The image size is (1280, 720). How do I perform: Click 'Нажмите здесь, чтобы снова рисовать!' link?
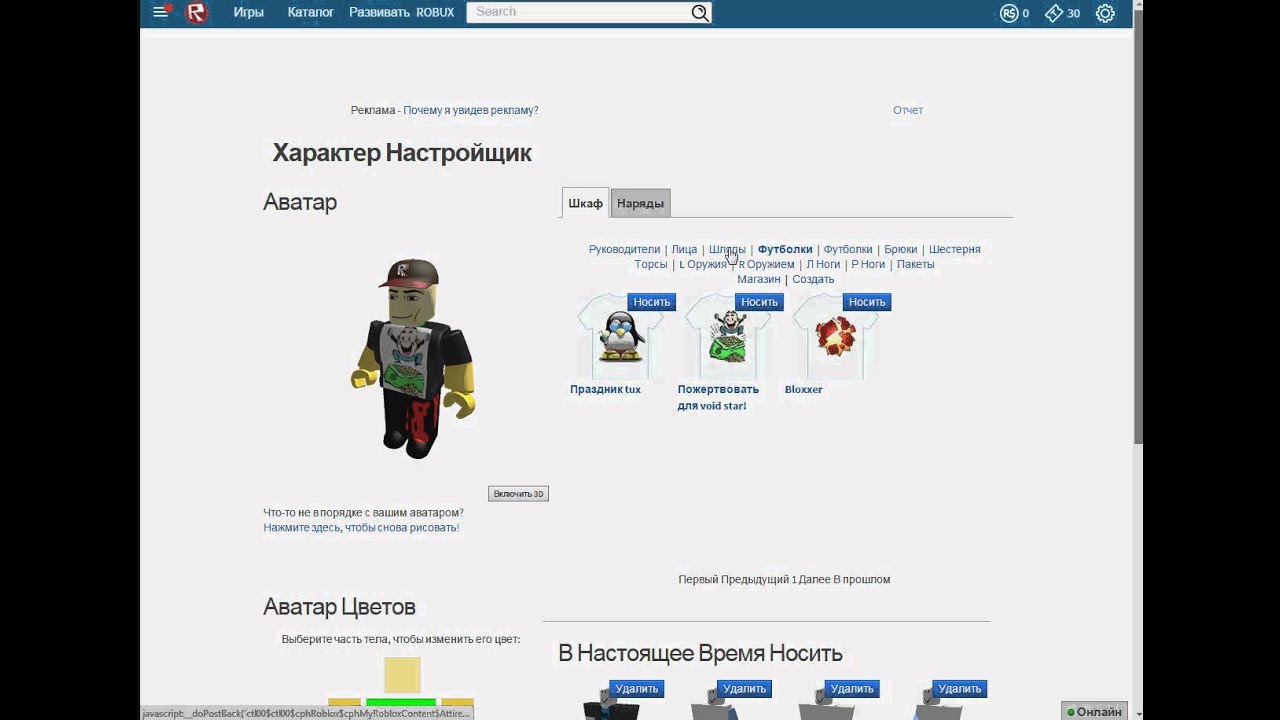pos(361,527)
